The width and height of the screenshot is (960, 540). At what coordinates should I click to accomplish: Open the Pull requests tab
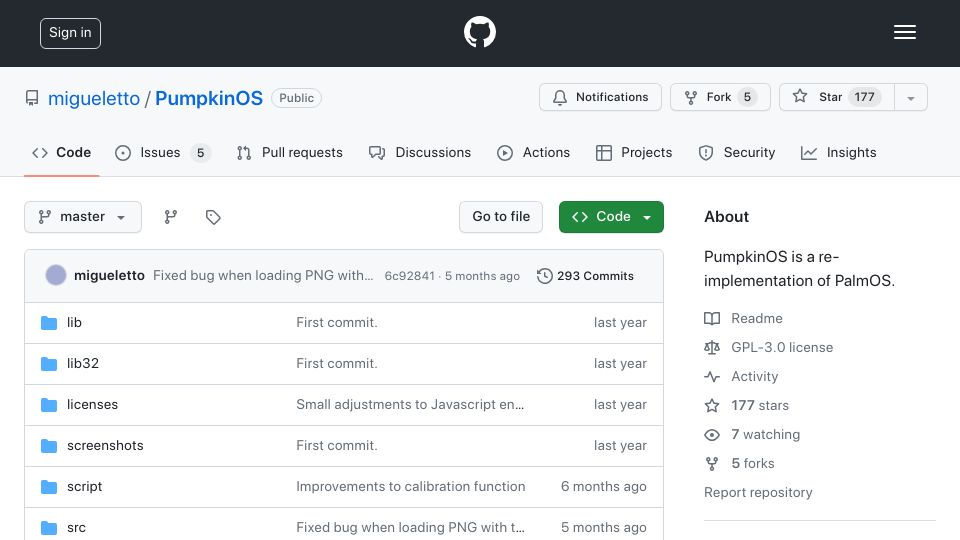point(290,152)
